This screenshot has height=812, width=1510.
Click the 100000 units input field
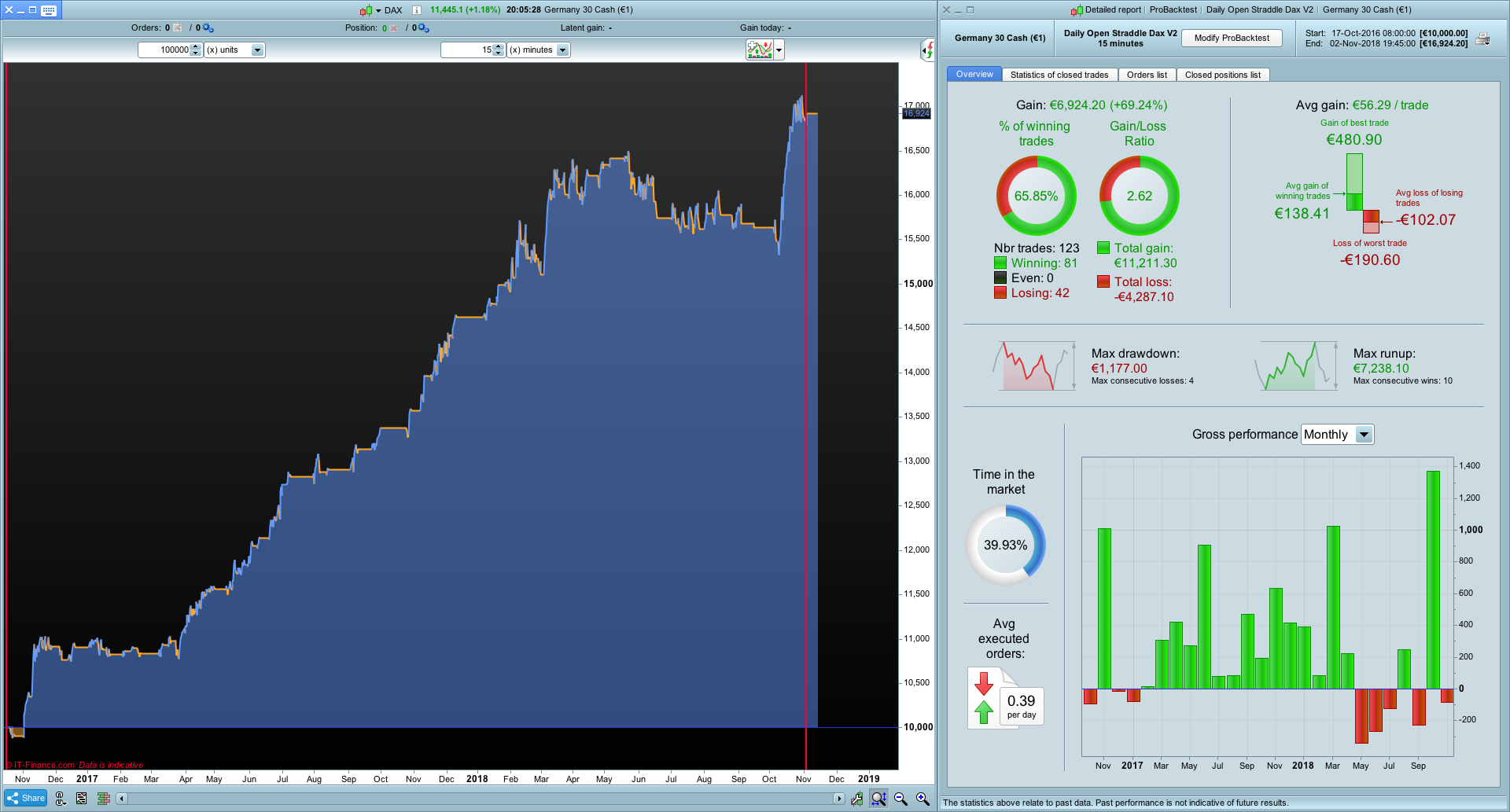[164, 50]
